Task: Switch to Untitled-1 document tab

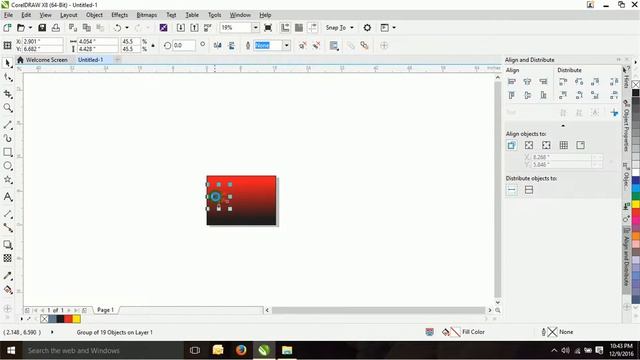Action: click(91, 60)
